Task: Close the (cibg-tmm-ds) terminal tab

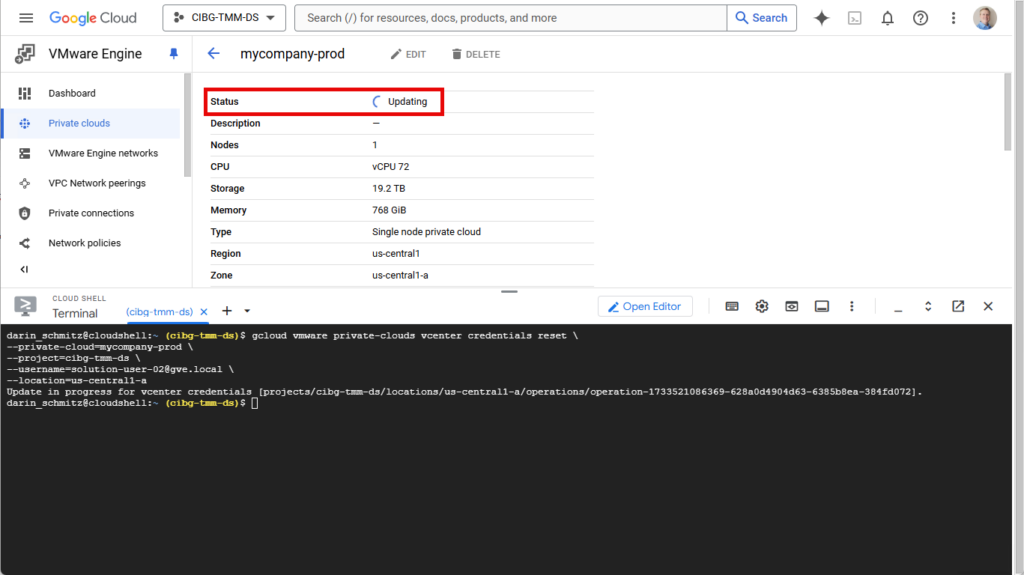Action: click(x=204, y=312)
